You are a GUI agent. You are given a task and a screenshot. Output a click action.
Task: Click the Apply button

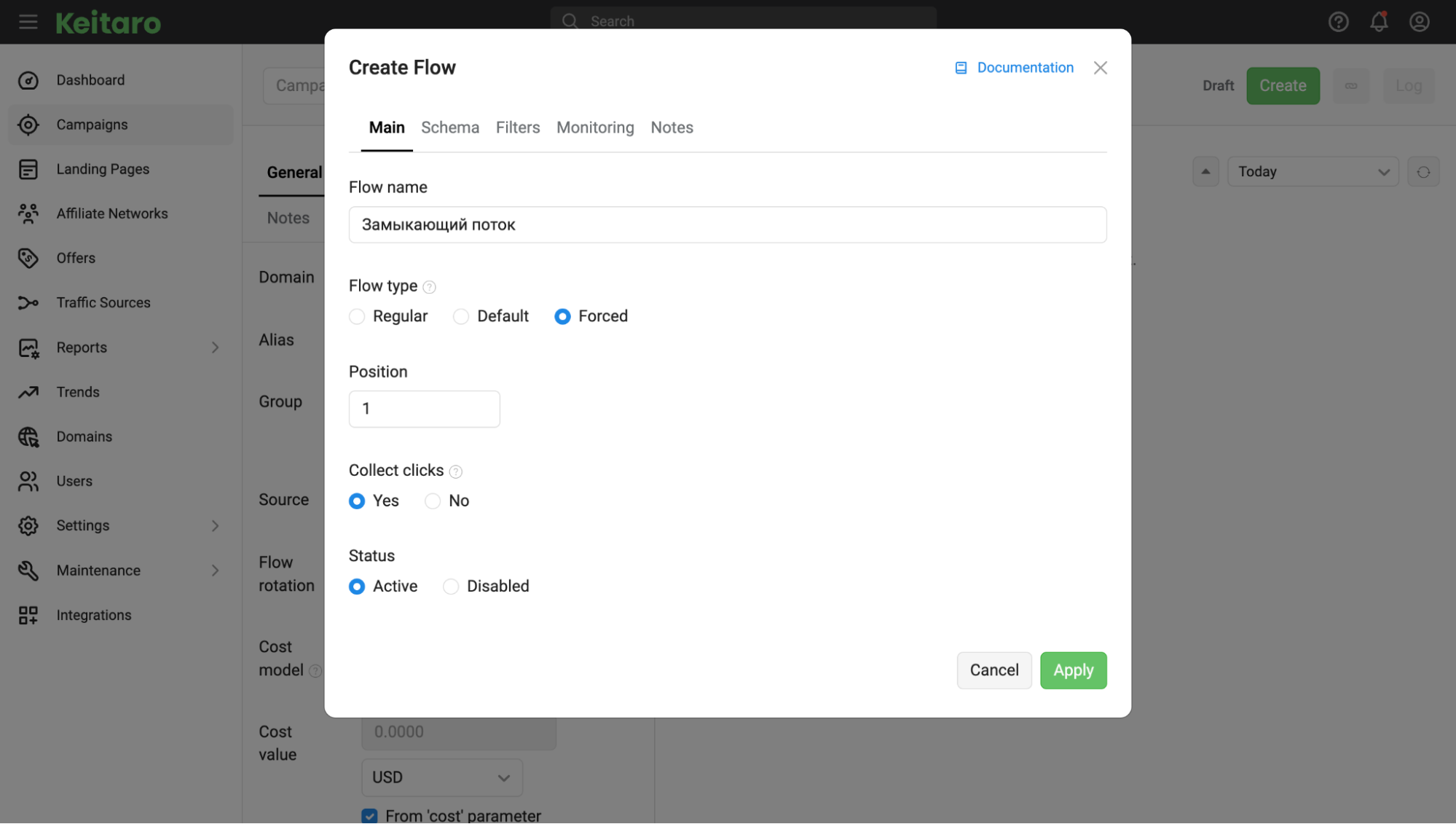tap(1073, 670)
